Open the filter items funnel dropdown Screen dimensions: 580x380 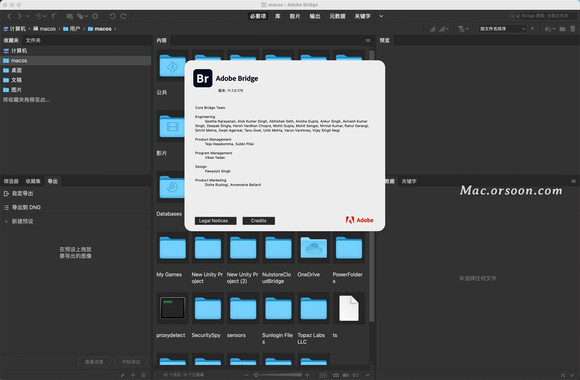(x=463, y=28)
